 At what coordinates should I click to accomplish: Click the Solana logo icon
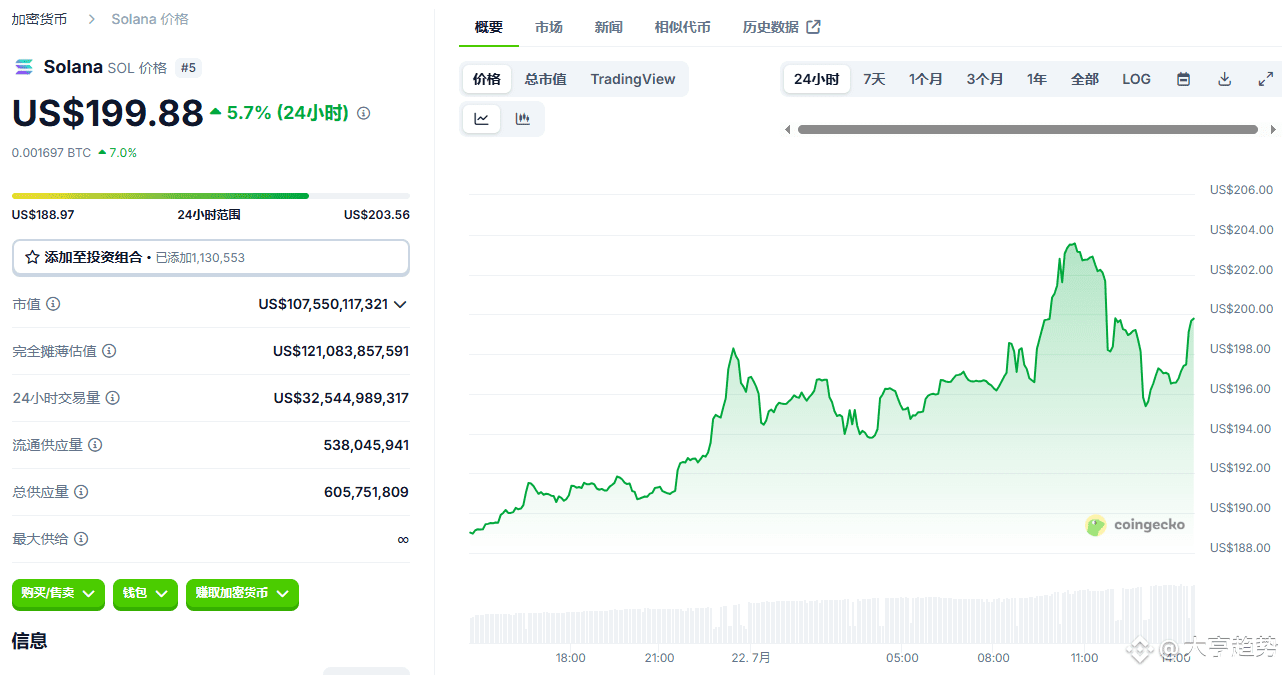point(23,67)
